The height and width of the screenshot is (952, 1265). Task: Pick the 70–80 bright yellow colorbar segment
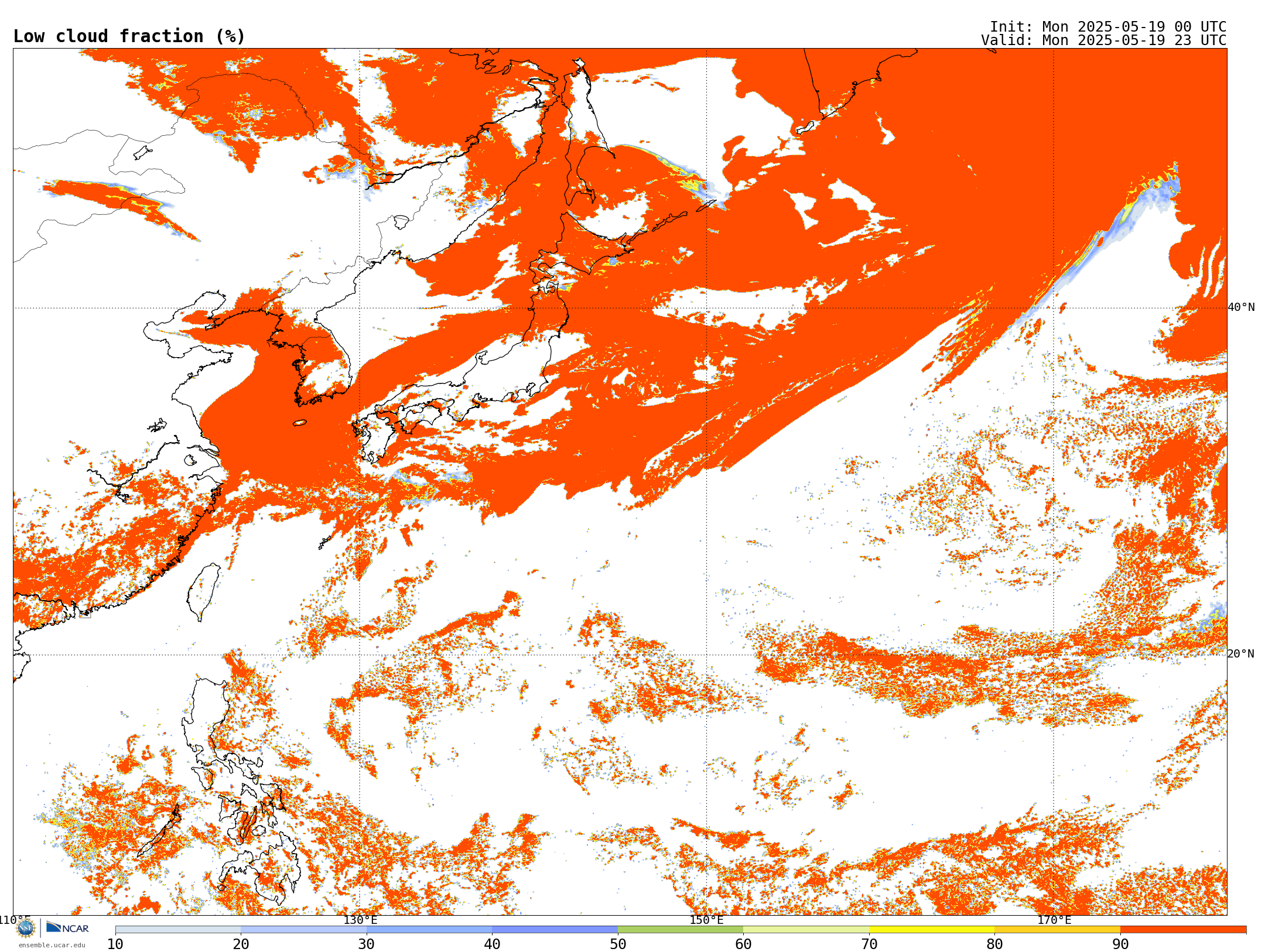click(932, 930)
